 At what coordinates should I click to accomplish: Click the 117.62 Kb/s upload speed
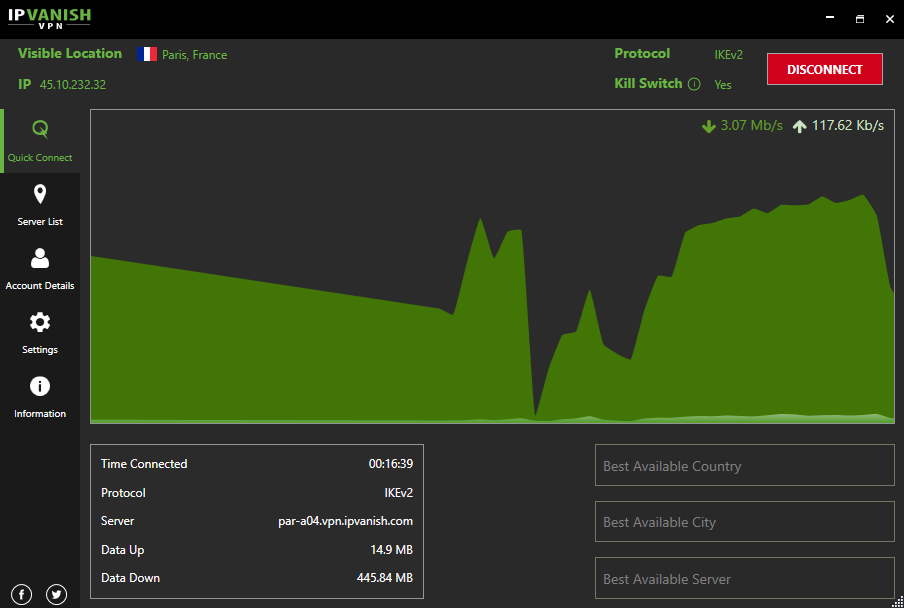[848, 125]
